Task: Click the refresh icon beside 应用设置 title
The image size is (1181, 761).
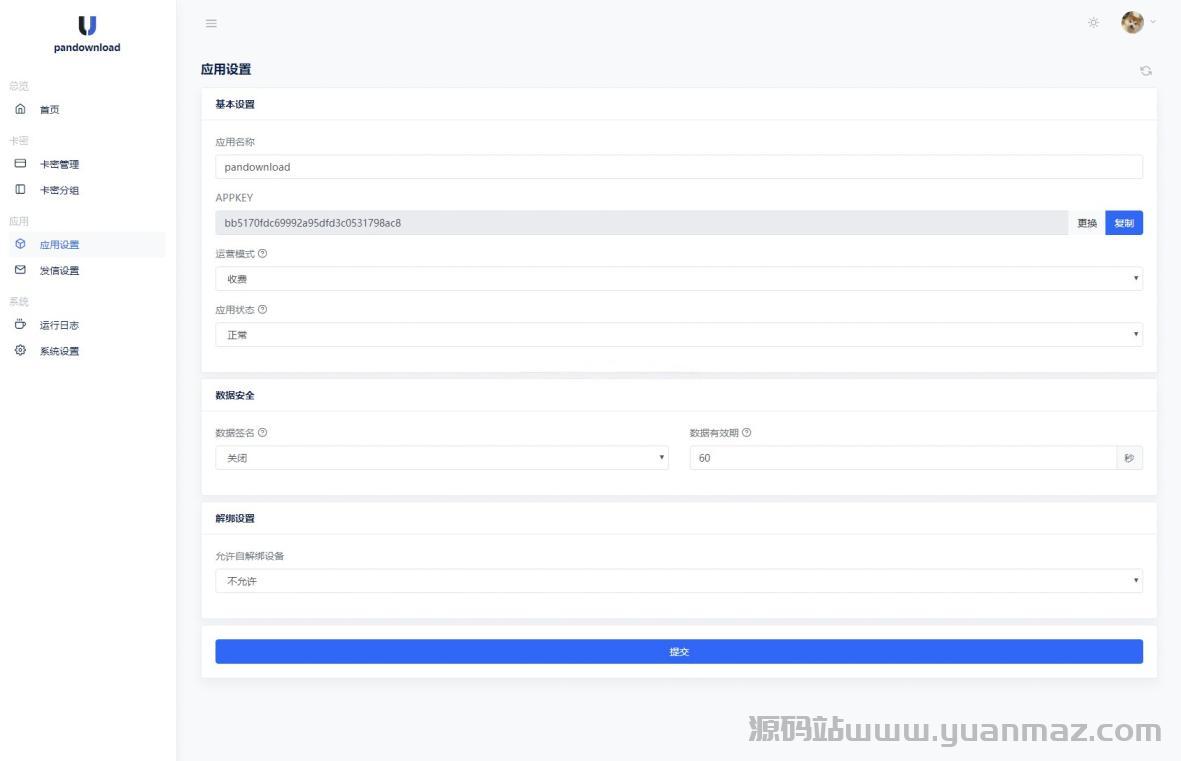Action: pyautogui.click(x=1145, y=71)
